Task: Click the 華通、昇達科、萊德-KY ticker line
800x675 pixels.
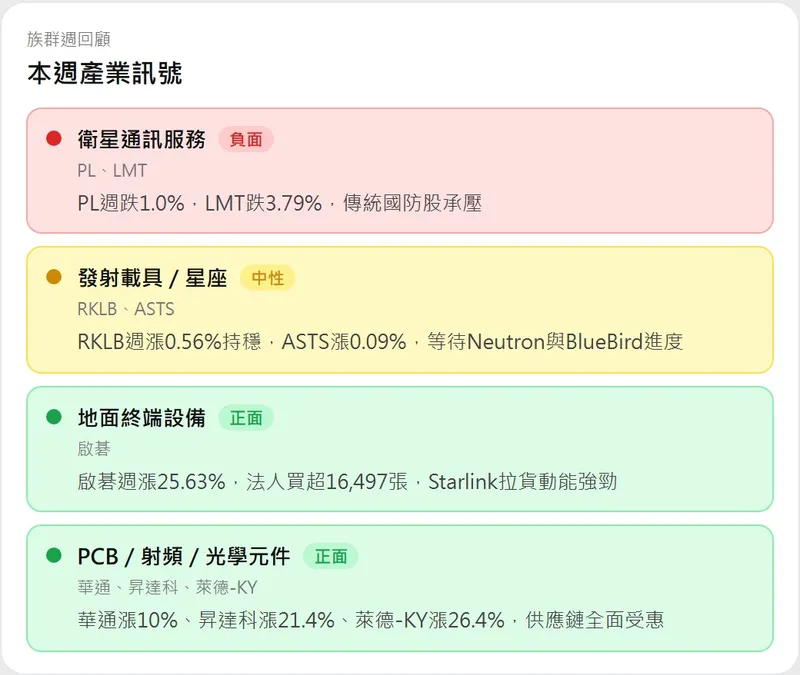Action: tap(167, 588)
